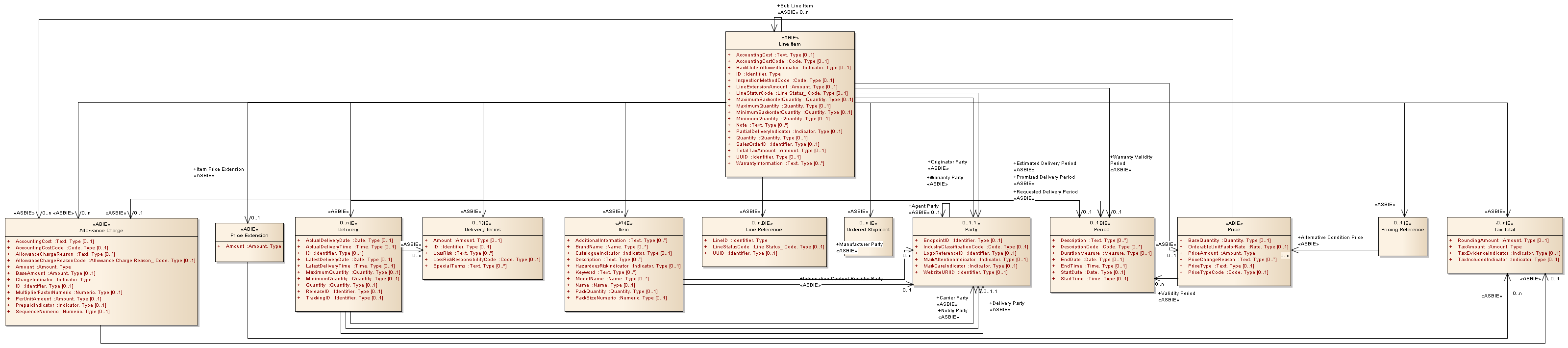The image size is (1568, 348).
Task: Click the HazardousRiskIndicator attribute in Item
Action: pos(627,267)
